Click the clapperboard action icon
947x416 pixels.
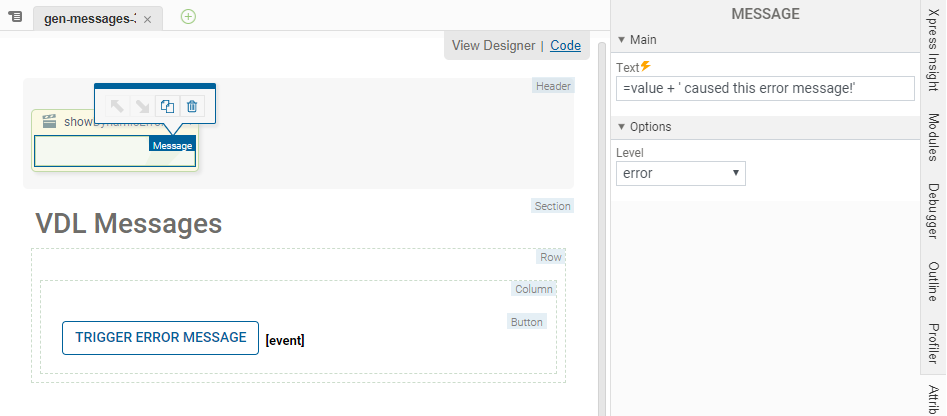49,122
